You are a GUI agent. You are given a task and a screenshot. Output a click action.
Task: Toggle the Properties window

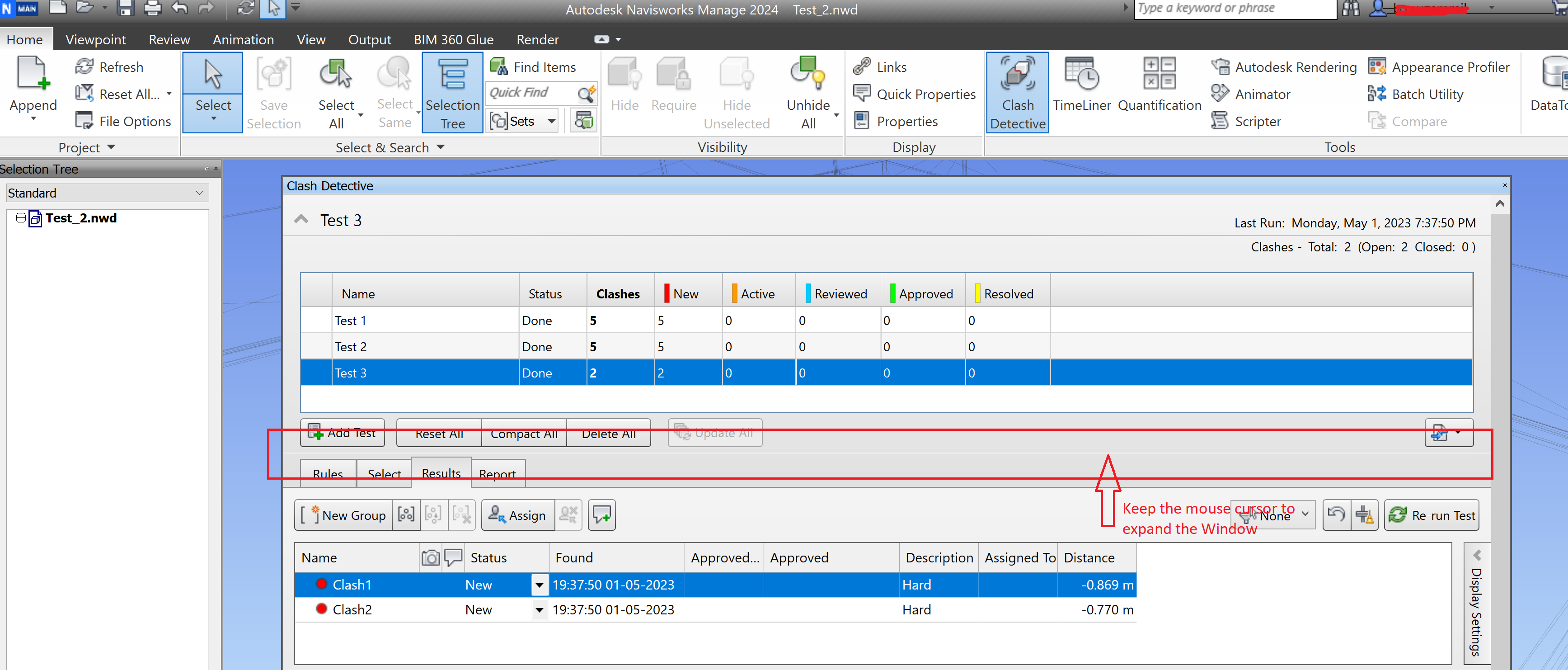pos(896,121)
